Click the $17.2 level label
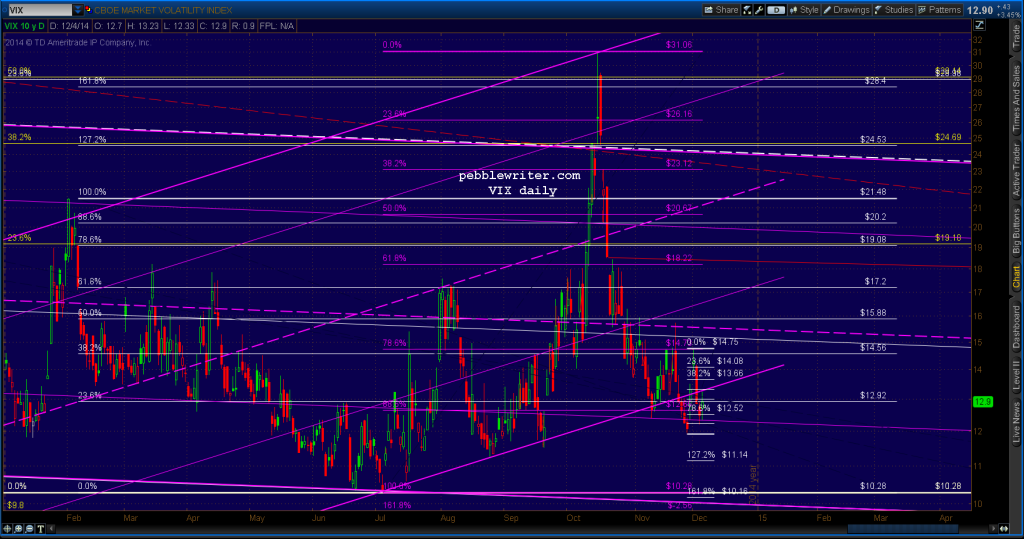Image resolution: width=1024 pixels, height=539 pixels. click(x=875, y=282)
